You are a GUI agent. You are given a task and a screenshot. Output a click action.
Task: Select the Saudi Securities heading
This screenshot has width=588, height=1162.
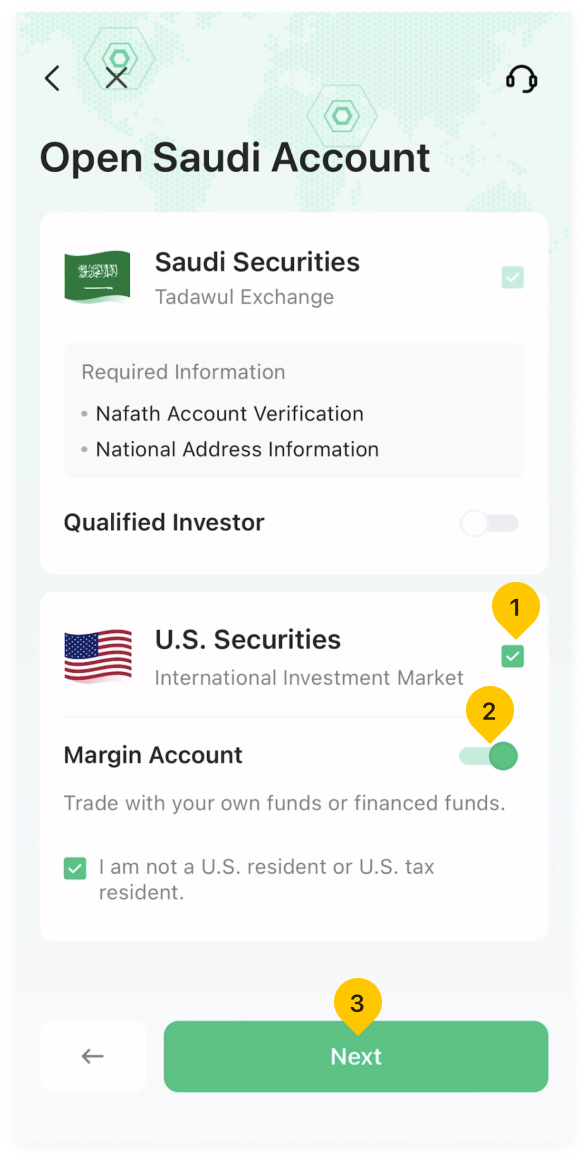[x=257, y=262]
